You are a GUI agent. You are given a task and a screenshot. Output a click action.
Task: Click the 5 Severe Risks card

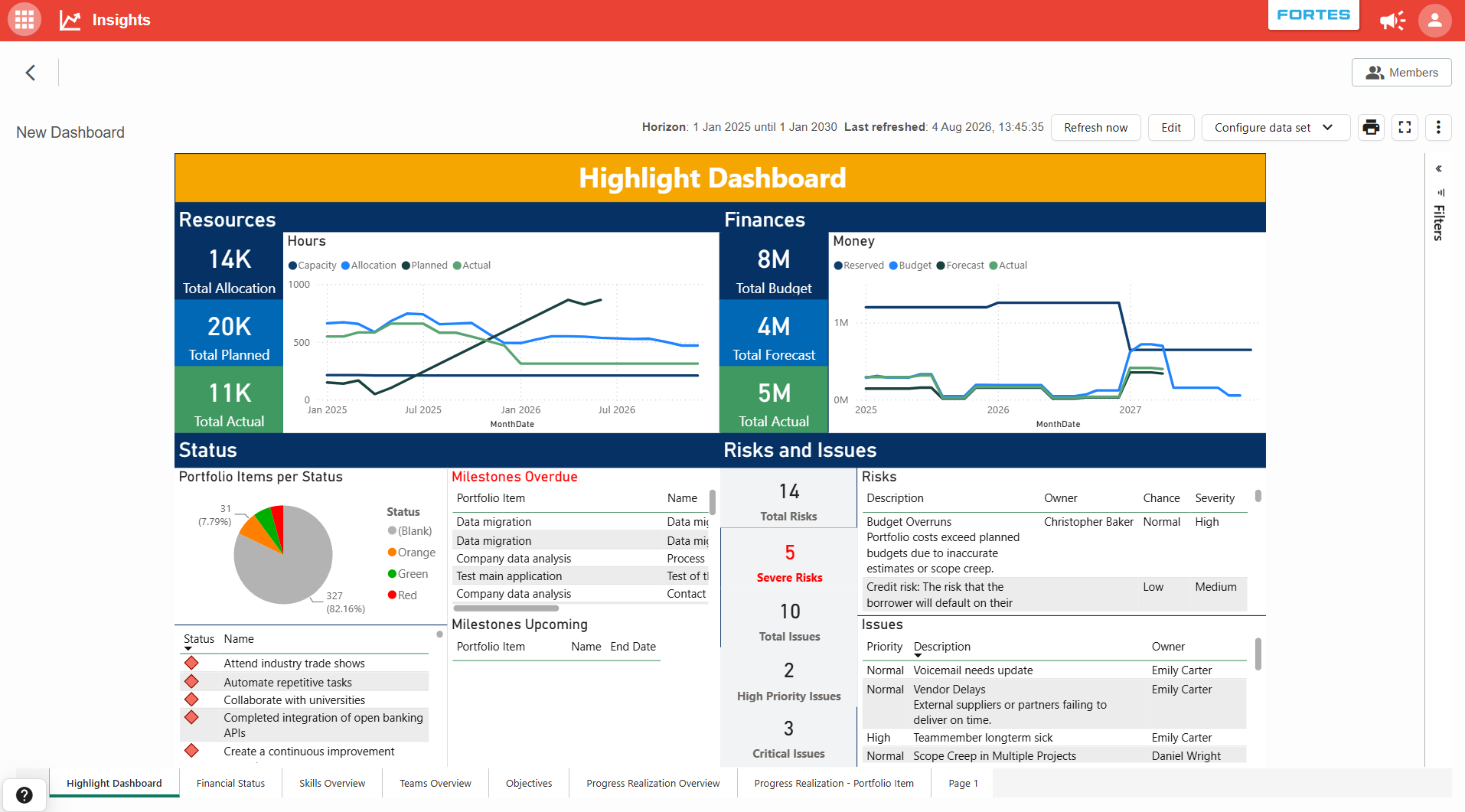(789, 563)
